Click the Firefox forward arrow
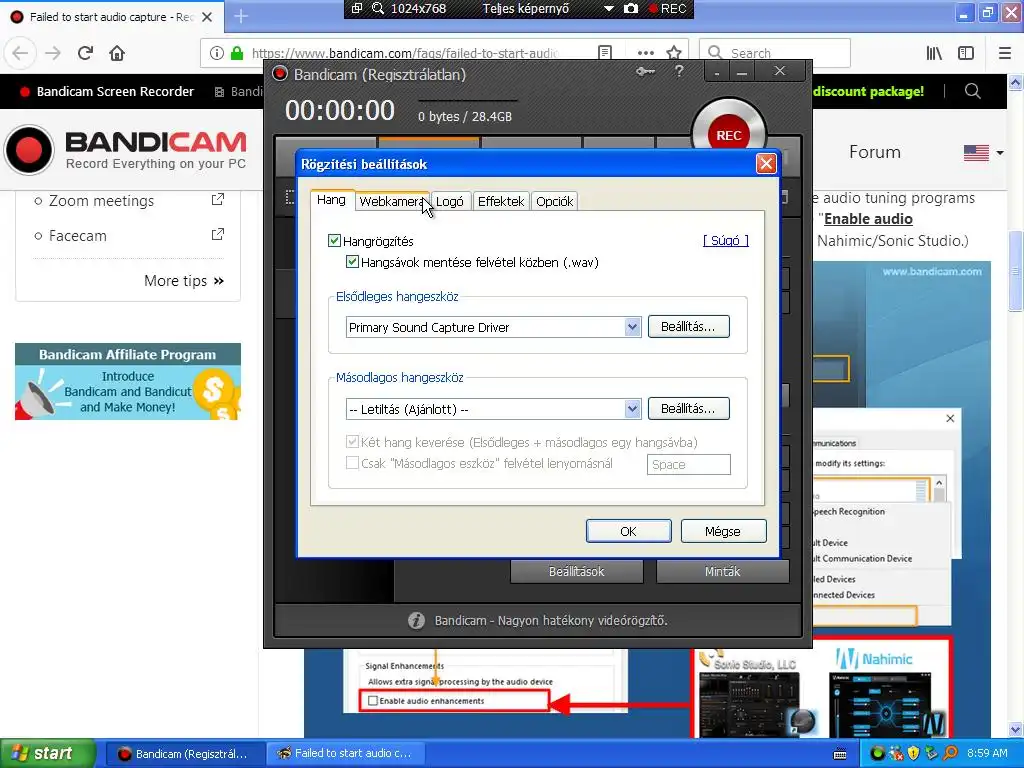Viewport: 1024px width, 768px height. tap(53, 53)
